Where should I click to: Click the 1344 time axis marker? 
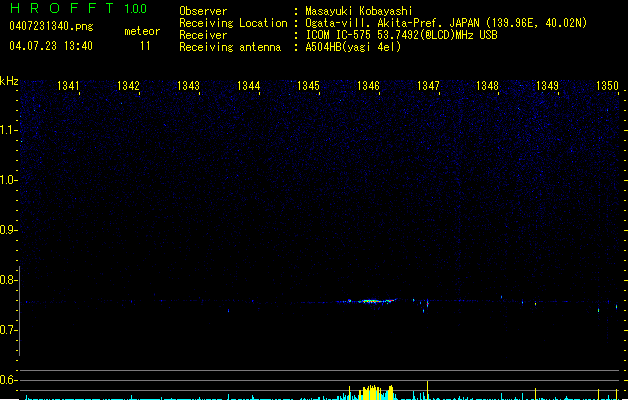(248, 86)
